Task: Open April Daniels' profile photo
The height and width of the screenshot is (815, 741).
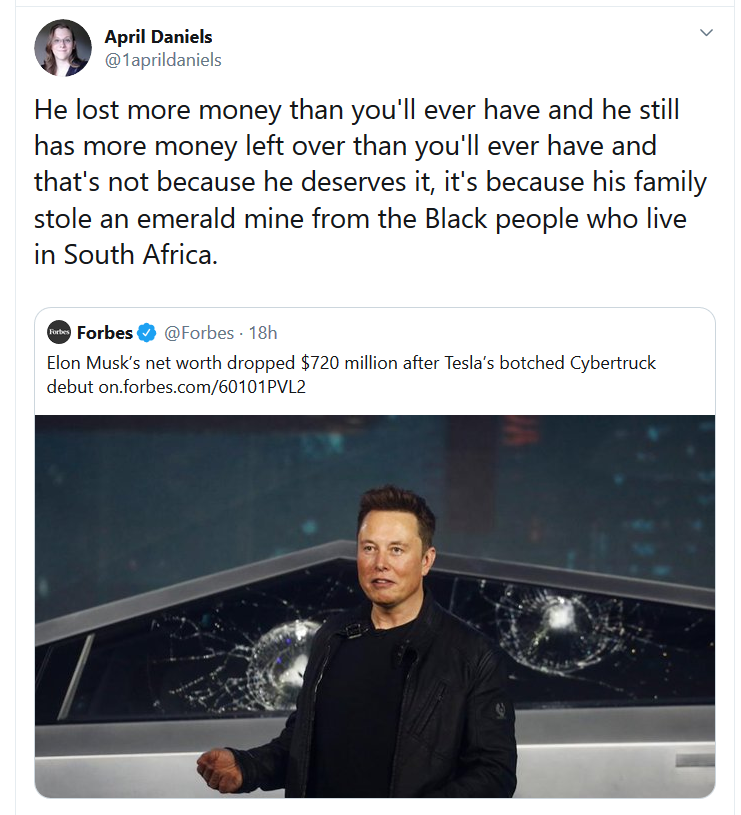Action: pos(63,48)
